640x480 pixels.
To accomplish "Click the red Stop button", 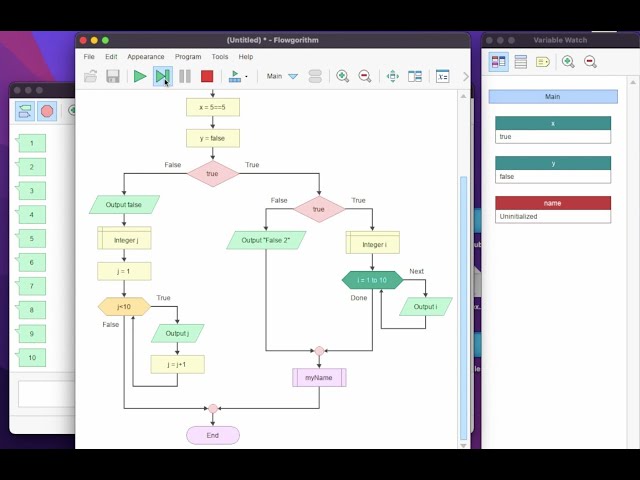I will point(207,76).
